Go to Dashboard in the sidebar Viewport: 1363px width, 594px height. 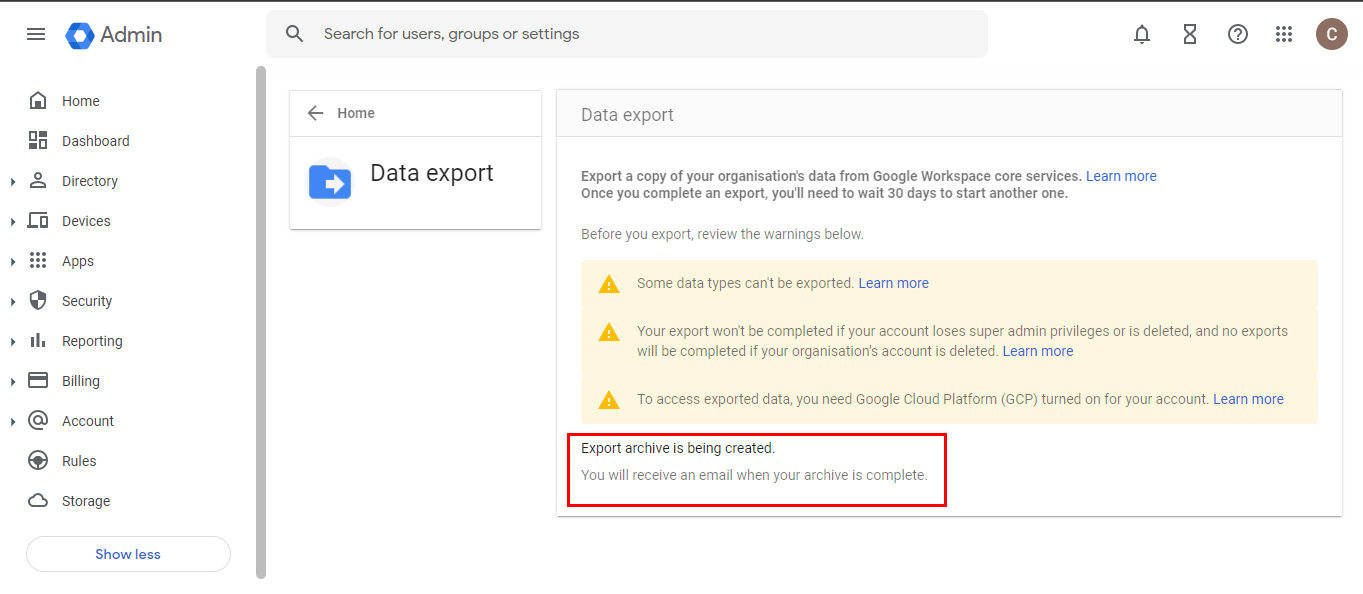pos(95,141)
